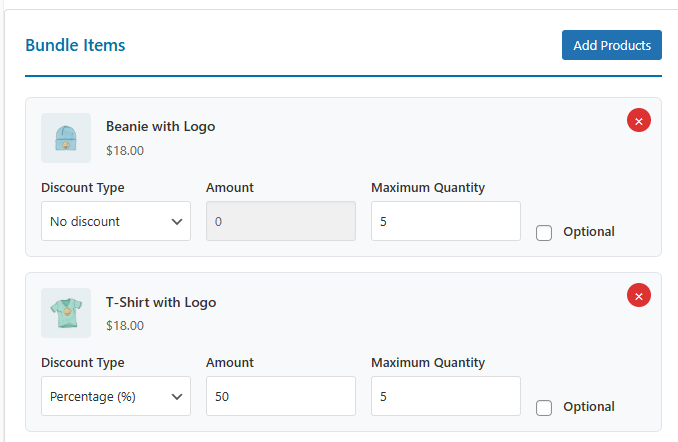This screenshot has width=678, height=442.
Task: Focus Maximum Quantity field for Beanie
Action: click(445, 221)
